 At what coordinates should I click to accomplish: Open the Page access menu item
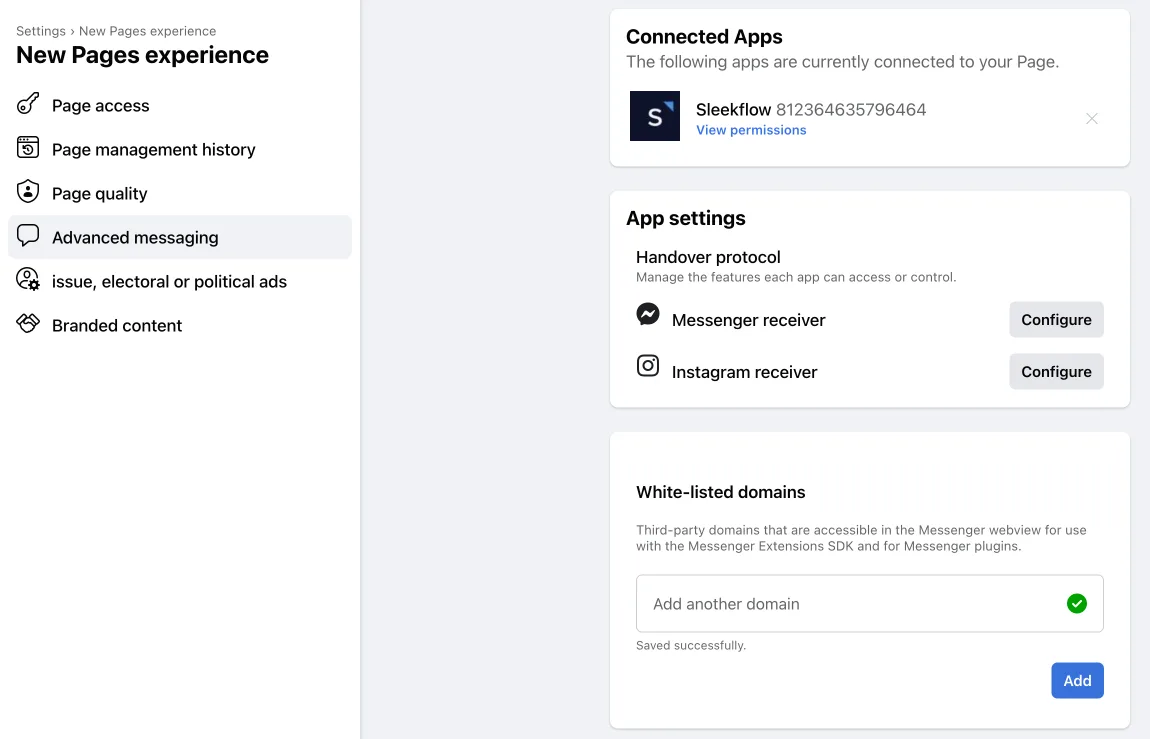pos(180,106)
